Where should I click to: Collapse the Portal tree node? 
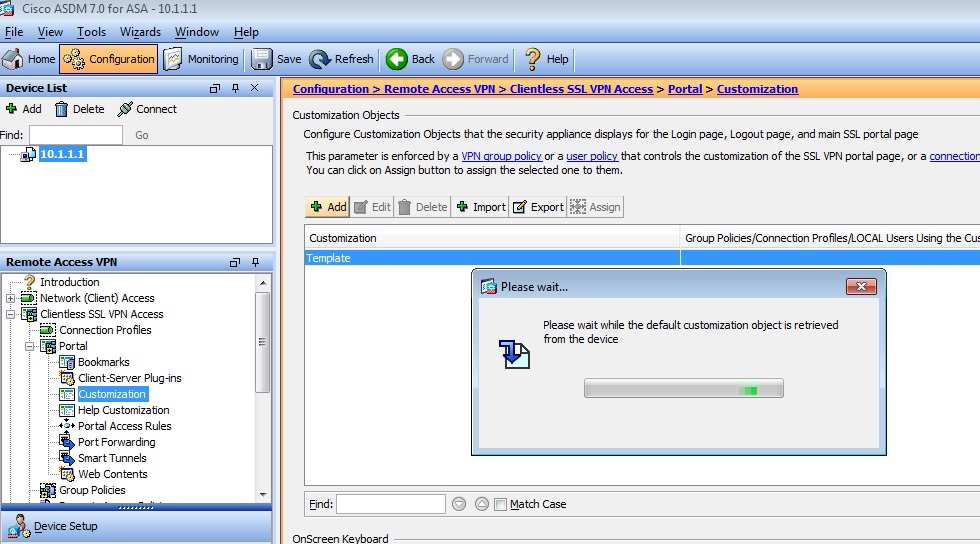pos(29,346)
